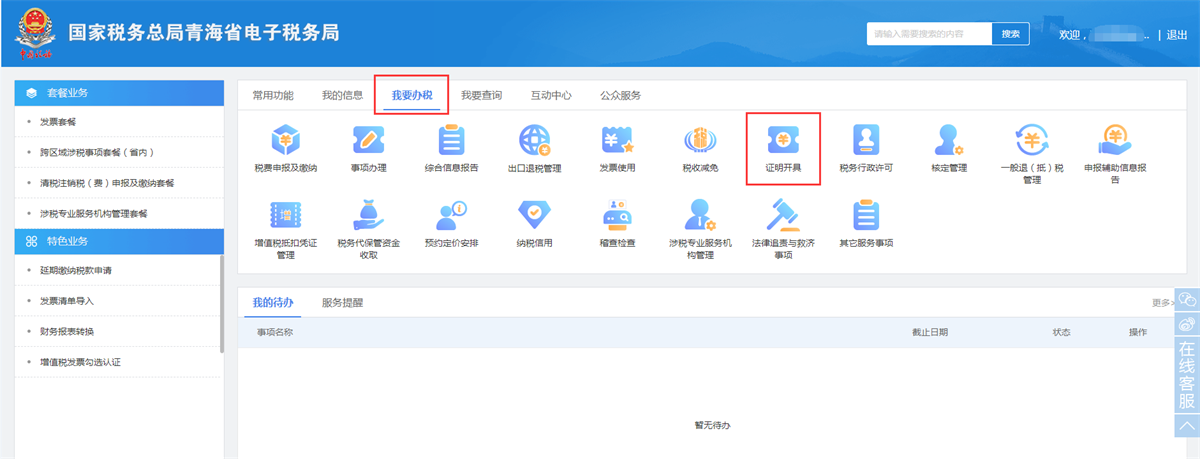Collapse the online service panel arrow
The image size is (1200, 459).
click(1186, 426)
